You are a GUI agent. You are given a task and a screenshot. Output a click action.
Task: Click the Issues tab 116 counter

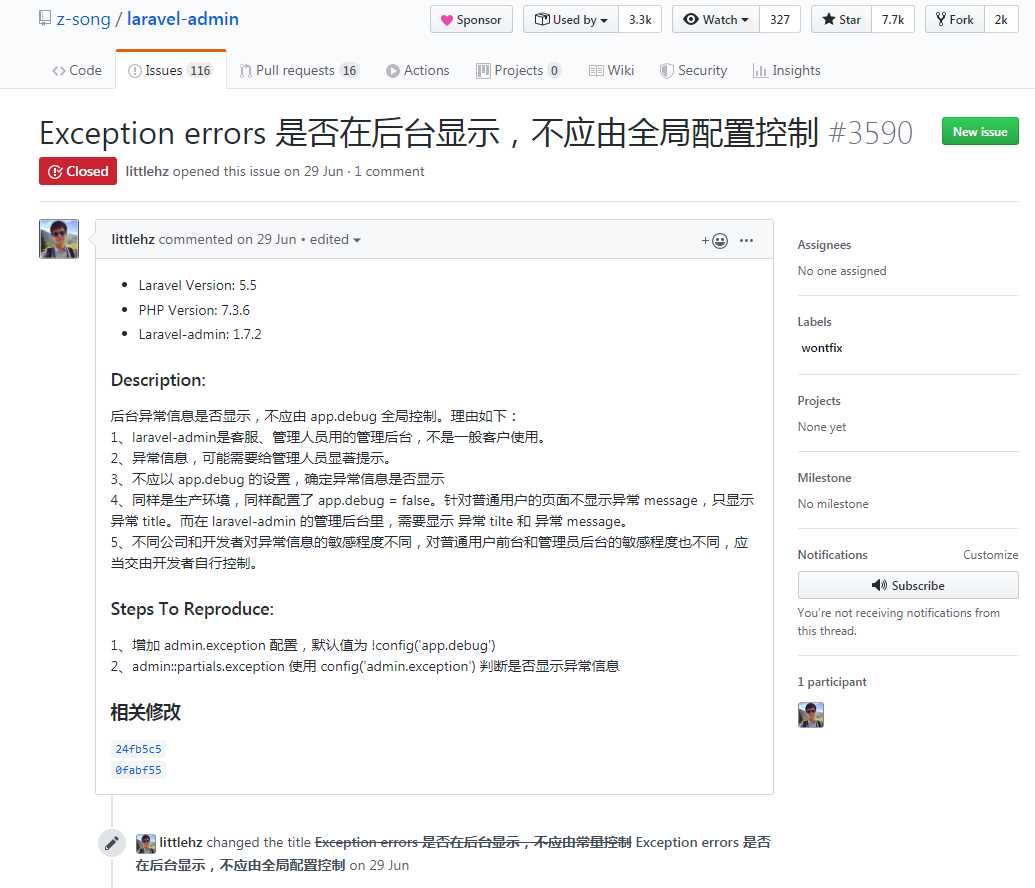pos(200,71)
